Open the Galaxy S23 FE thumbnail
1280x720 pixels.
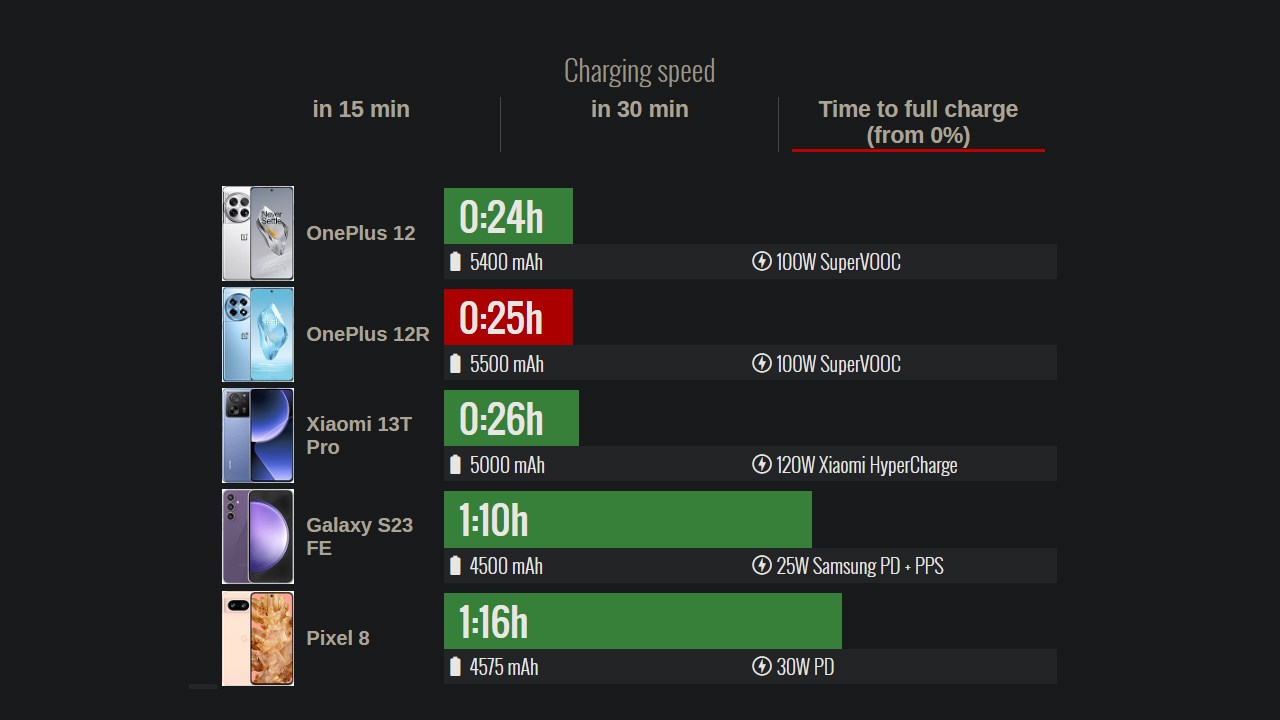tap(258, 537)
